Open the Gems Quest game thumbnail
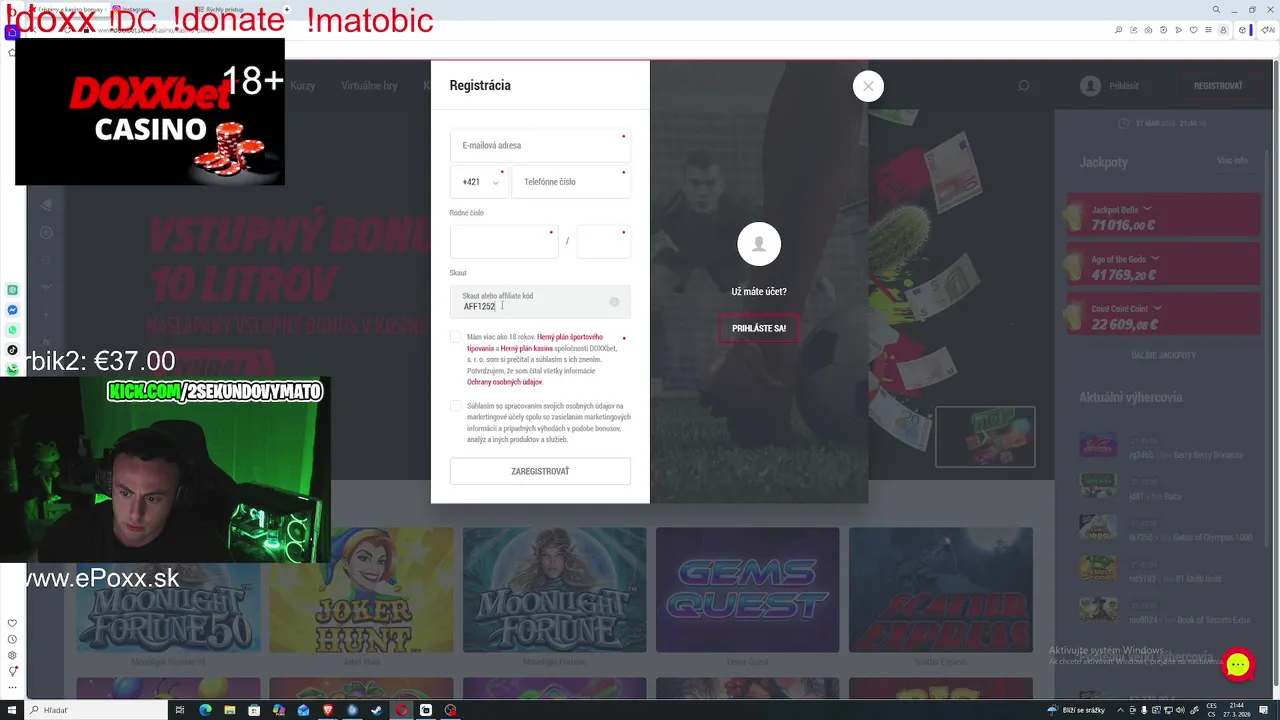This screenshot has height=720, width=1280. click(747, 590)
